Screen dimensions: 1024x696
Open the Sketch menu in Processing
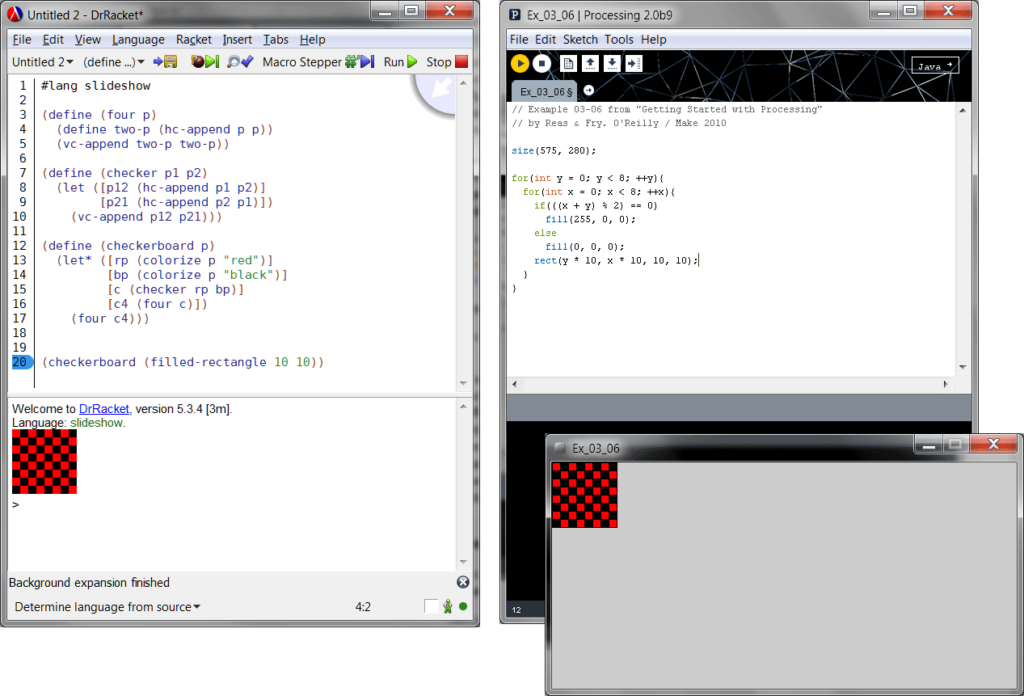point(580,39)
